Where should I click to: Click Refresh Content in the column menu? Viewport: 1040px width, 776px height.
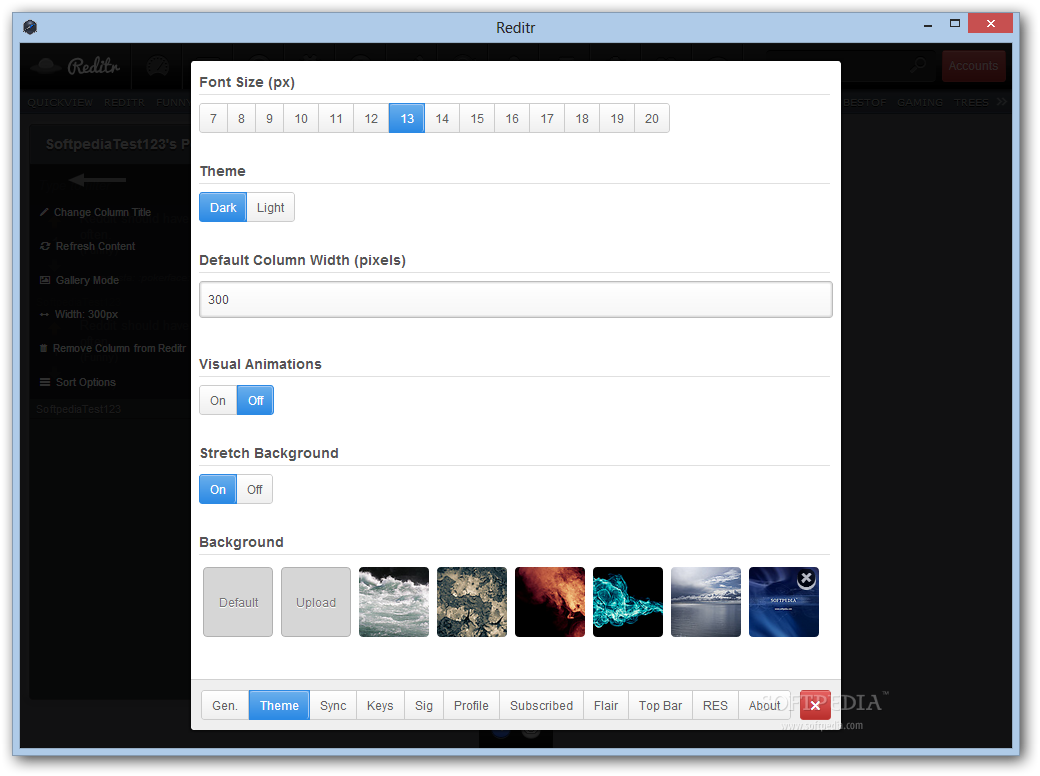click(88, 246)
